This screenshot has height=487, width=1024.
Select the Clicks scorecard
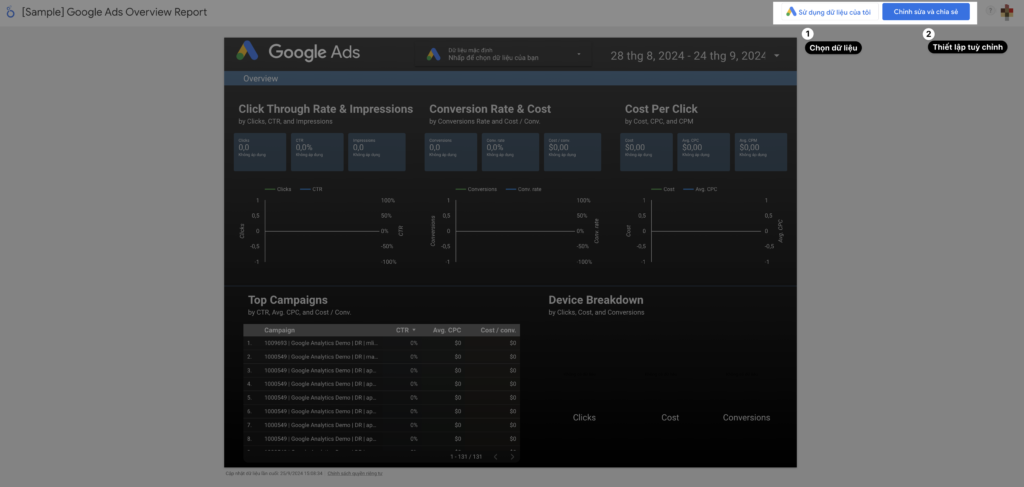click(x=260, y=152)
